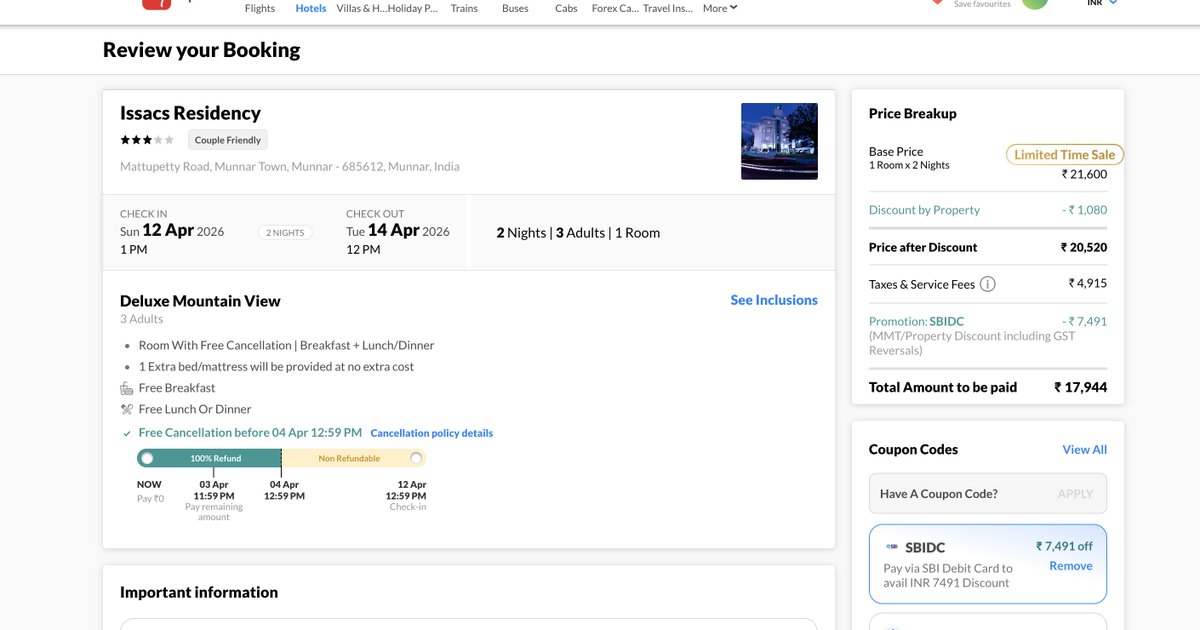
Task: Open the Cabs tab
Action: coord(566,8)
